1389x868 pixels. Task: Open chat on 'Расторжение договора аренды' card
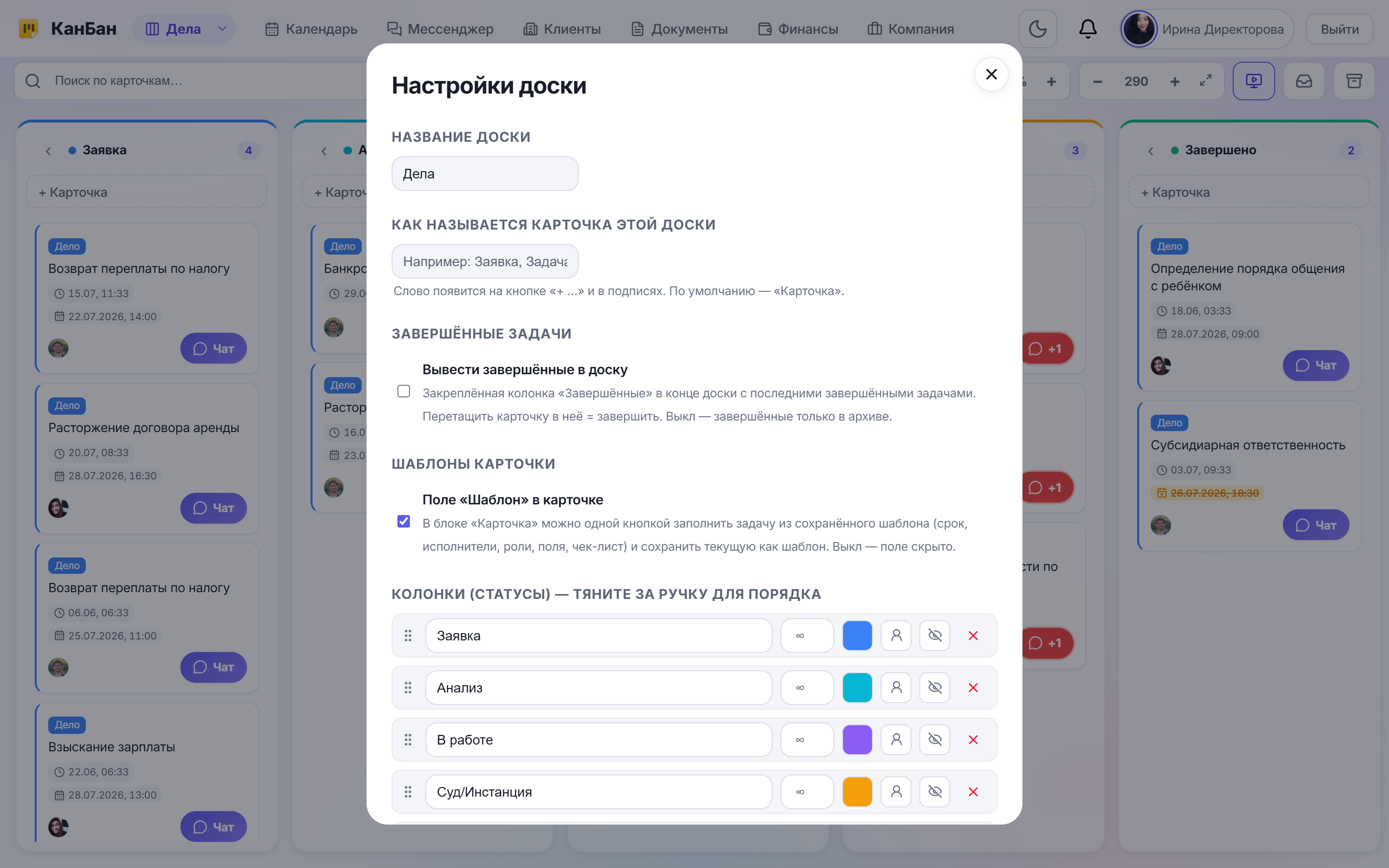(214, 508)
